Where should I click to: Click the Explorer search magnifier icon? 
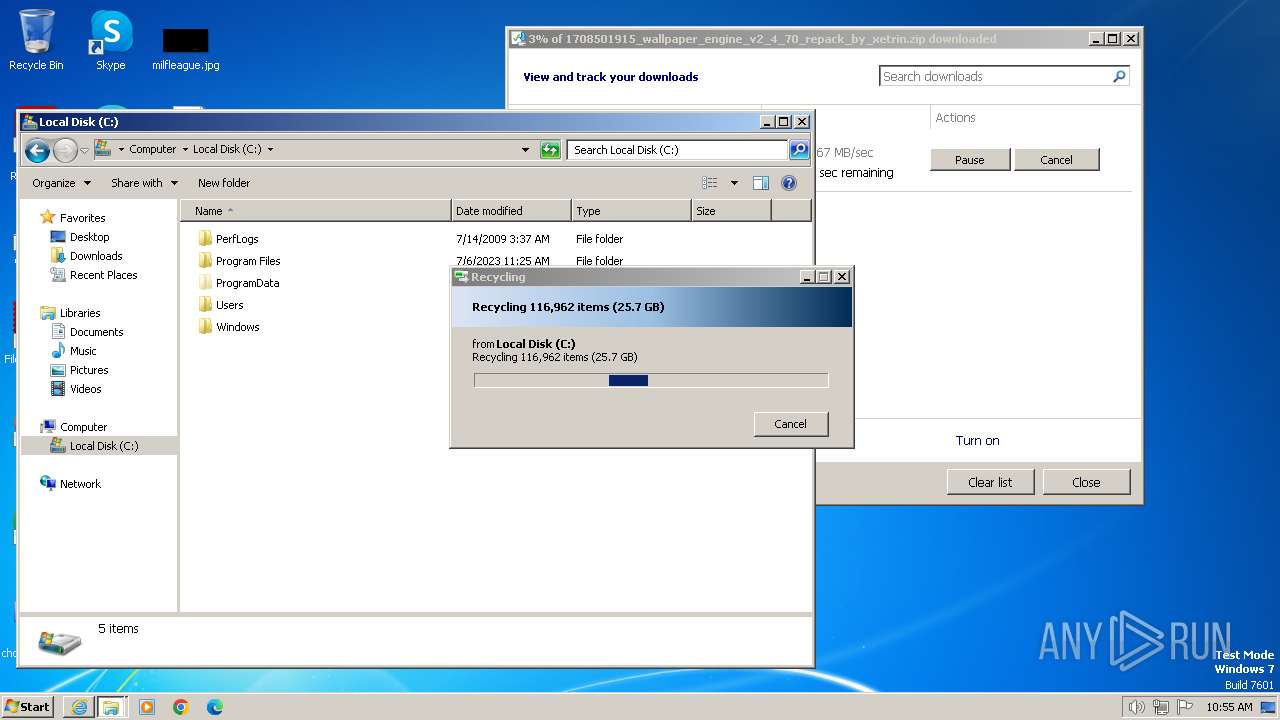(798, 150)
